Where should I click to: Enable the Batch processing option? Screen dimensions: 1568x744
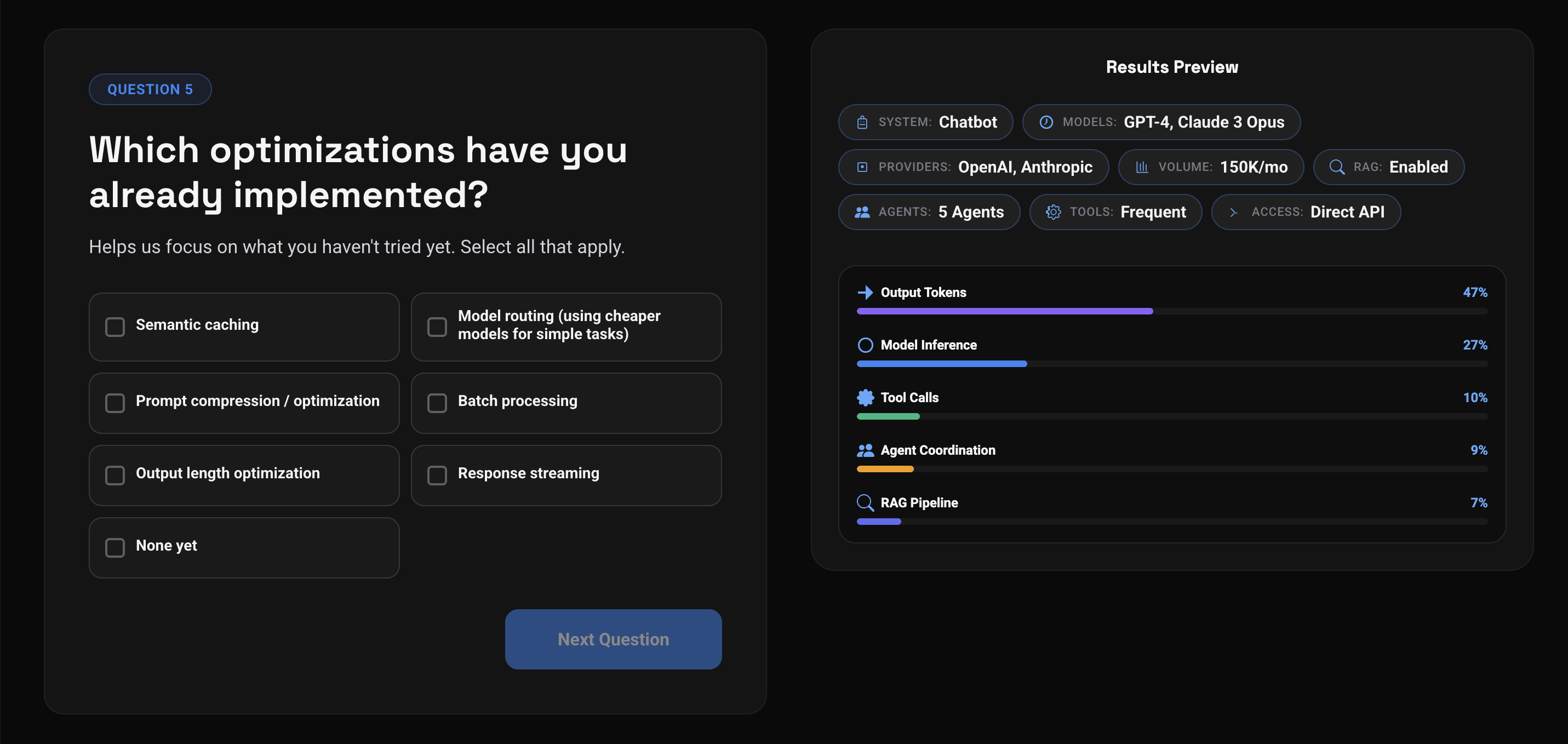coord(437,403)
